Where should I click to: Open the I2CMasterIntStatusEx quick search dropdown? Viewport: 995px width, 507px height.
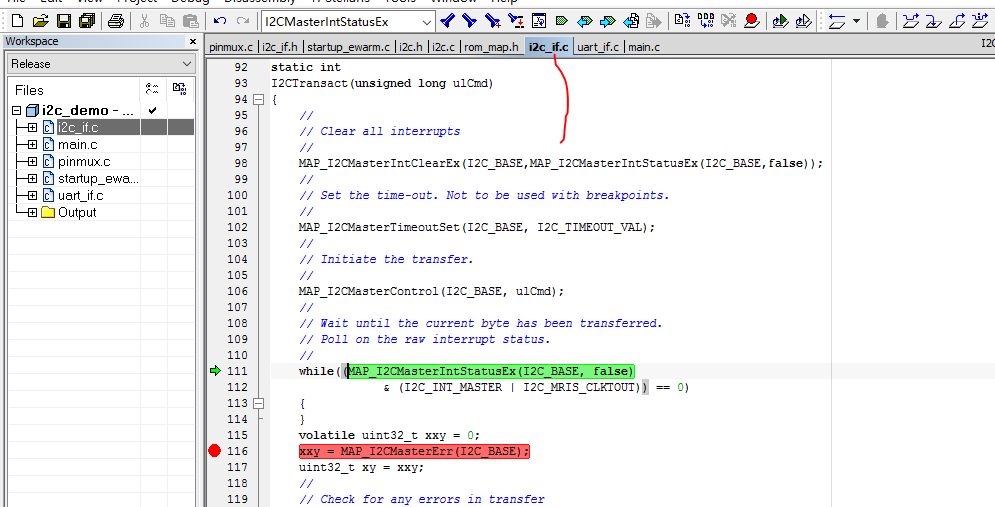[x=427, y=22]
